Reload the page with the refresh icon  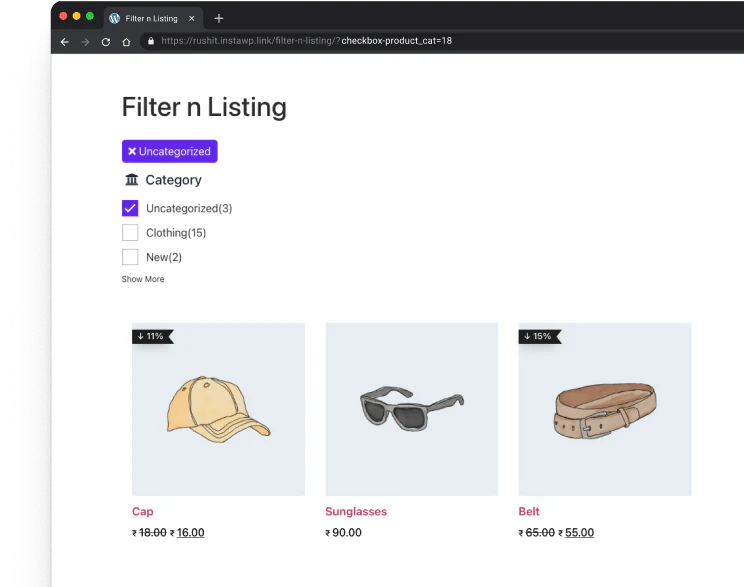(106, 42)
